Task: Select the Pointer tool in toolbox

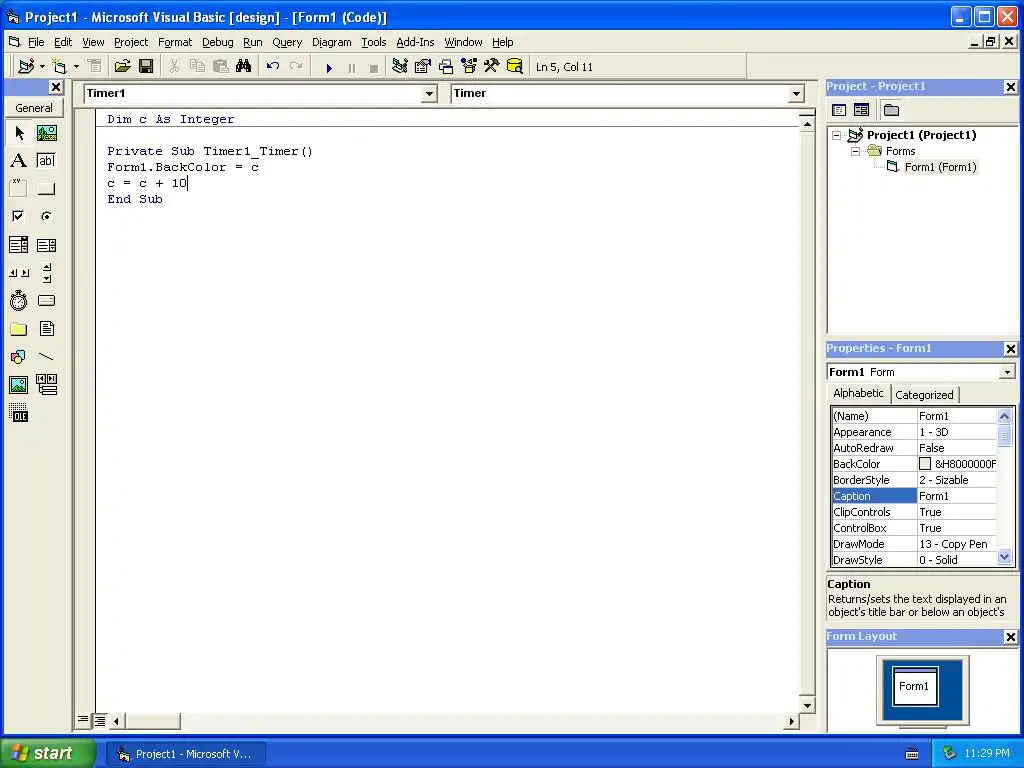Action: [x=19, y=133]
